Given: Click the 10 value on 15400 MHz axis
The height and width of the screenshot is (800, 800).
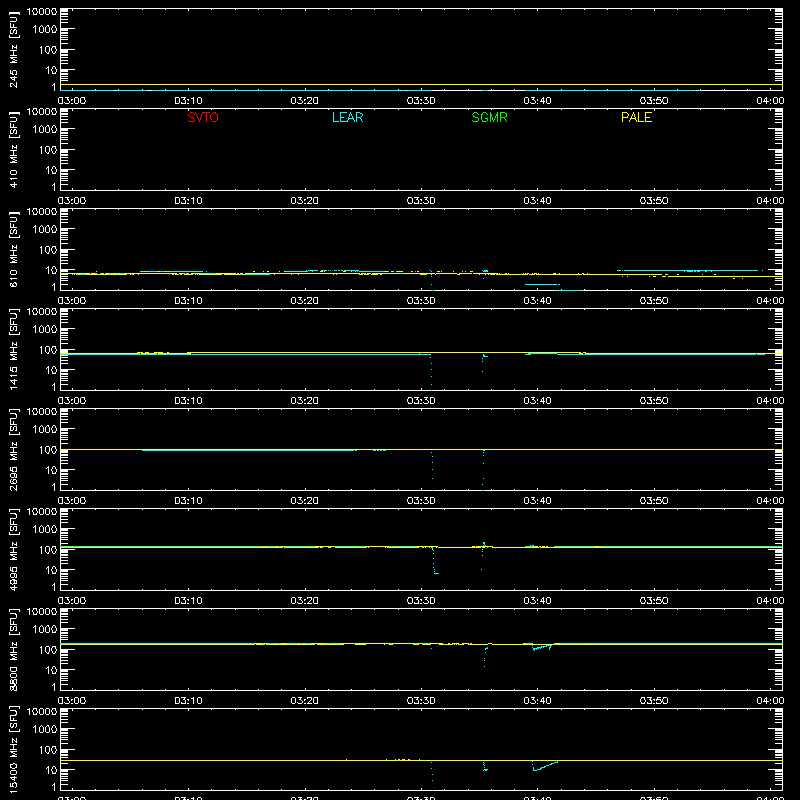Looking at the screenshot, I should (x=51, y=770).
